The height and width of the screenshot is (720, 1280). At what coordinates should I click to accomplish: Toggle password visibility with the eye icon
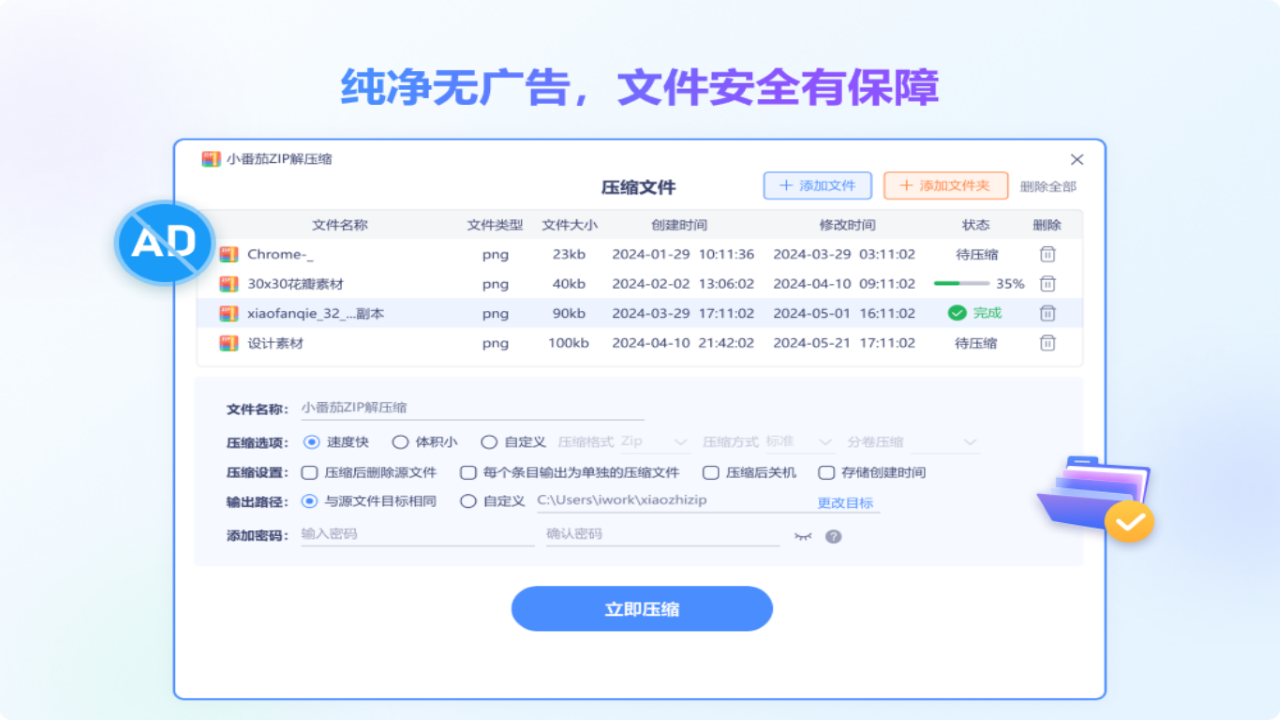tap(804, 537)
